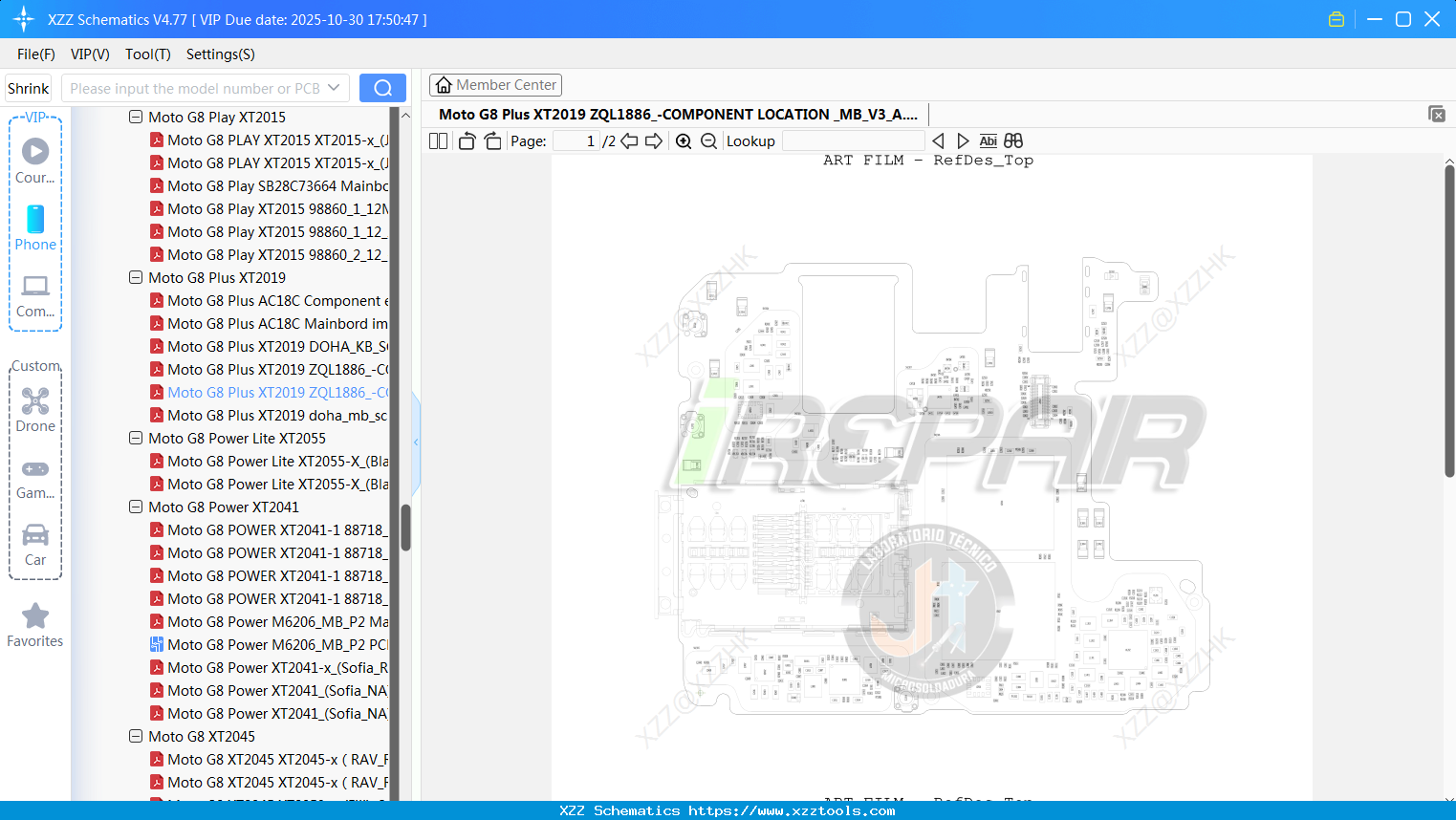This screenshot has width=1456, height=820.
Task: Rotate the schematic clockwise
Action: point(492,140)
